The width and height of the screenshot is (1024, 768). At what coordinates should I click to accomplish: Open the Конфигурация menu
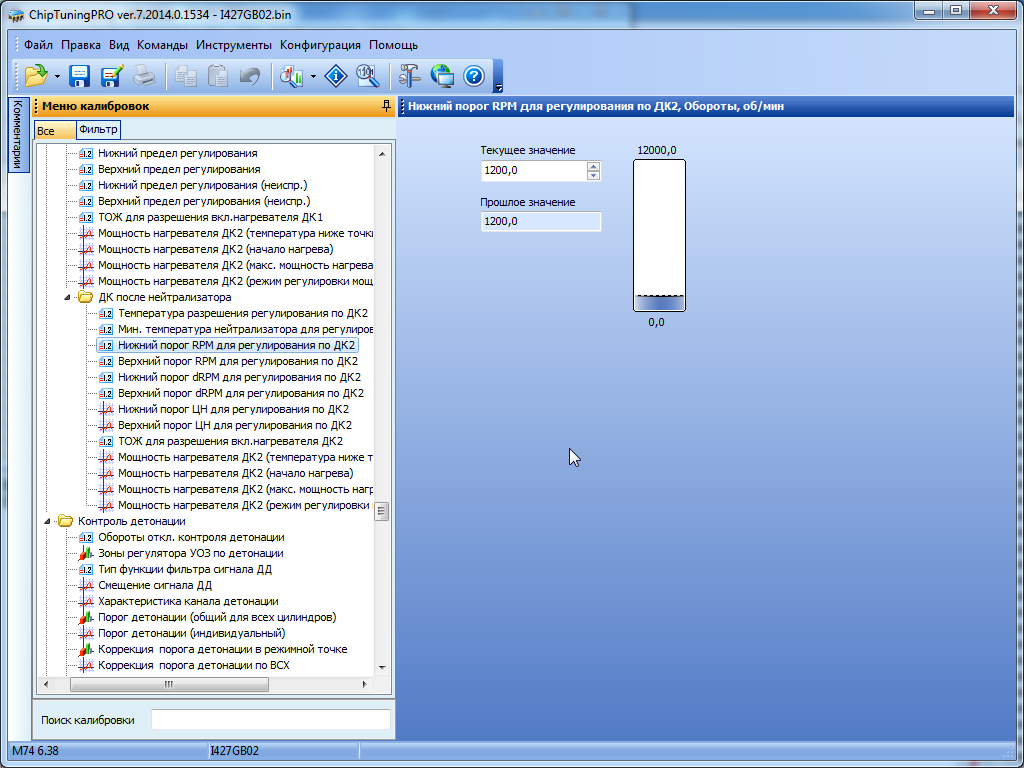coord(320,45)
